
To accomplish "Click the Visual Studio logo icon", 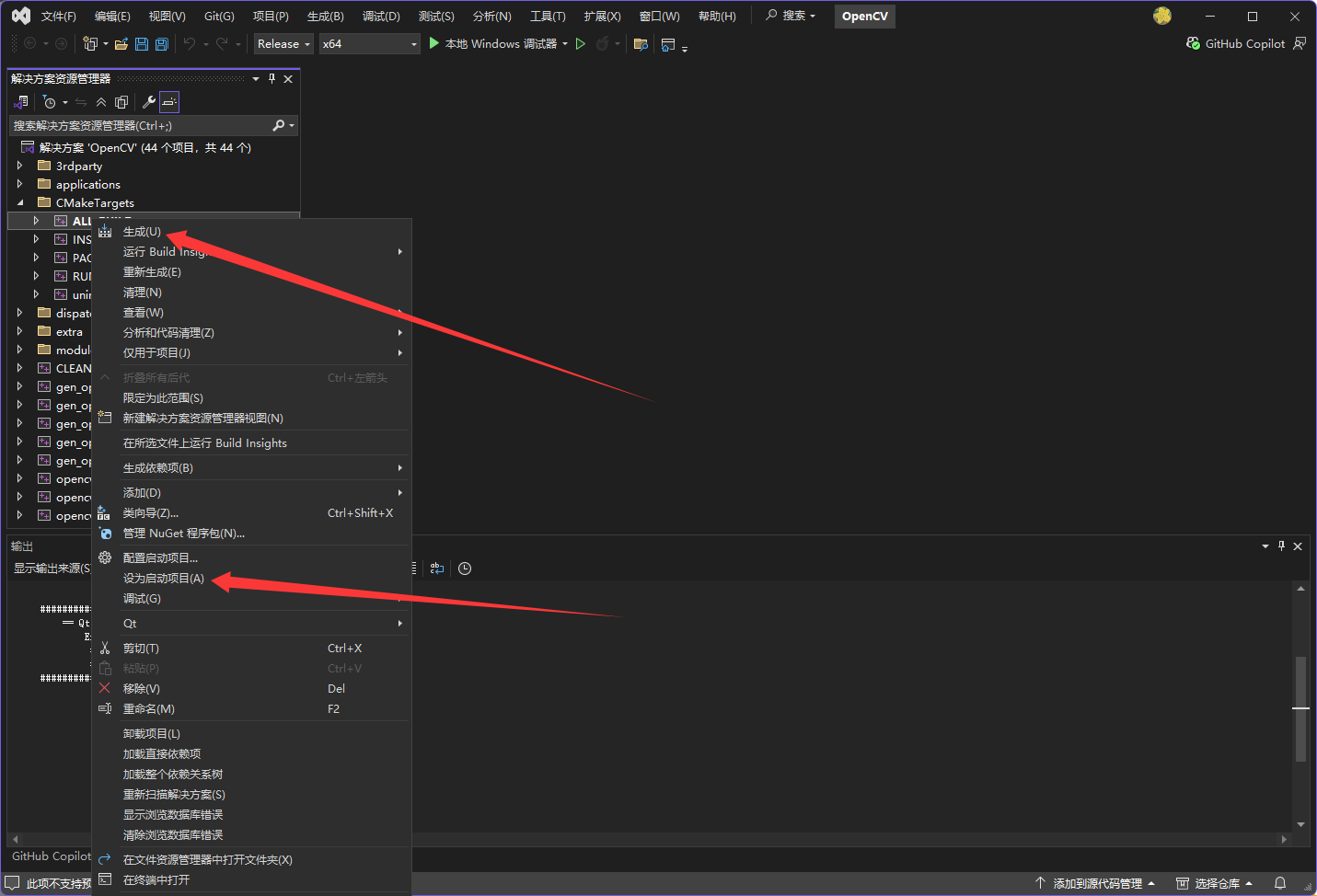I will point(20,16).
